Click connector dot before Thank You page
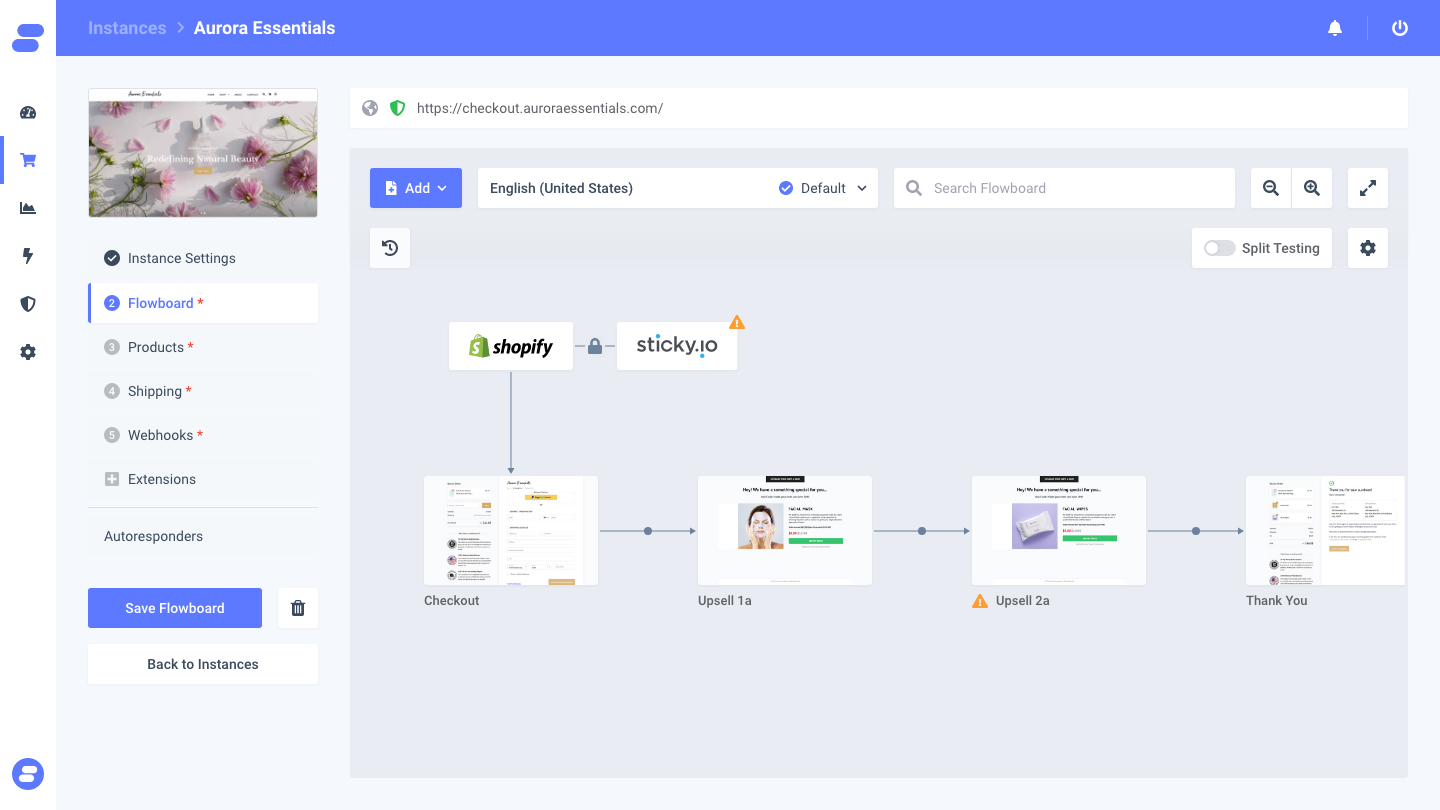1440x810 pixels. tap(1196, 531)
